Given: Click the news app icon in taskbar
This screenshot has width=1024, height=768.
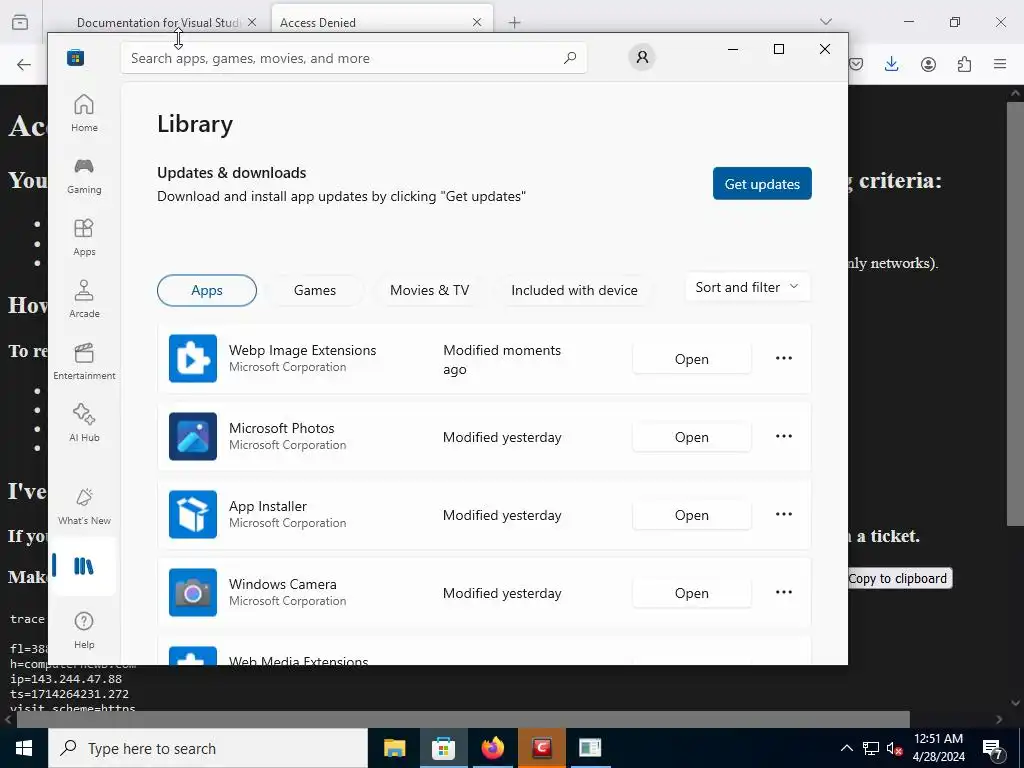Looking at the screenshot, I should tap(590, 748).
